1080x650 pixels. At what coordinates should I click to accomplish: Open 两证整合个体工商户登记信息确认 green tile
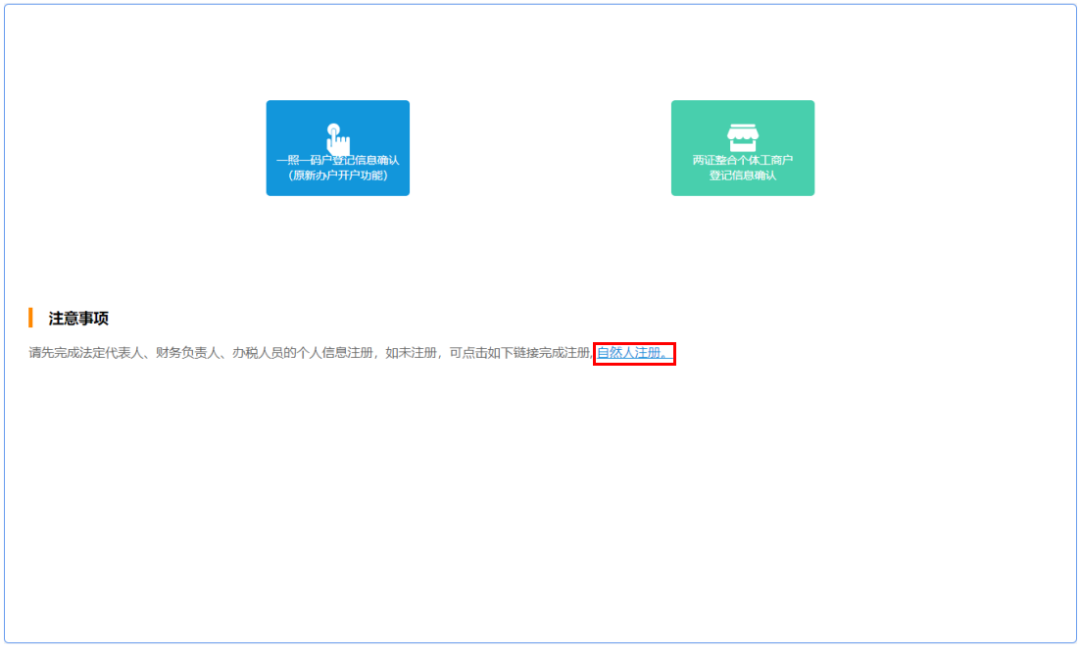click(742, 148)
